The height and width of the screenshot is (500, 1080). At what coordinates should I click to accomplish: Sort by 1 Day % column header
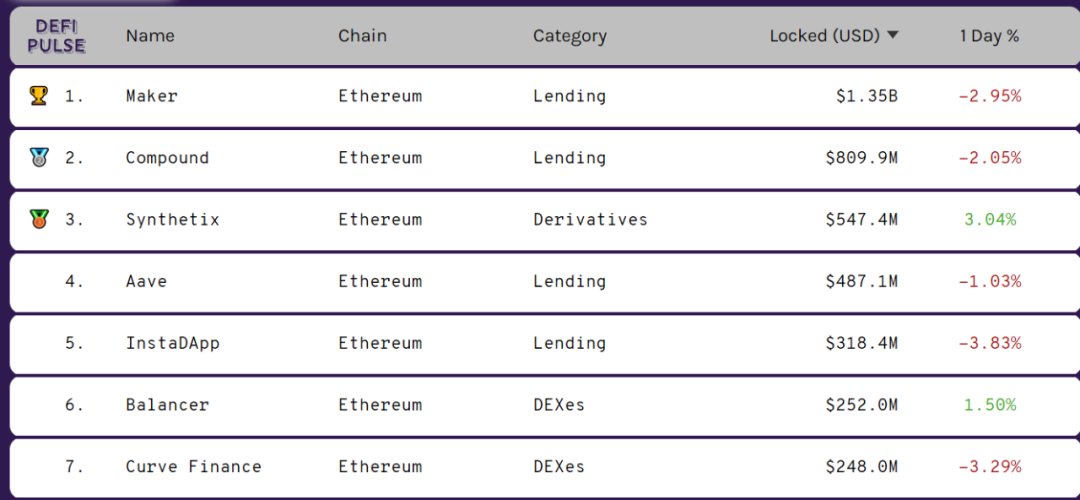click(x=989, y=36)
